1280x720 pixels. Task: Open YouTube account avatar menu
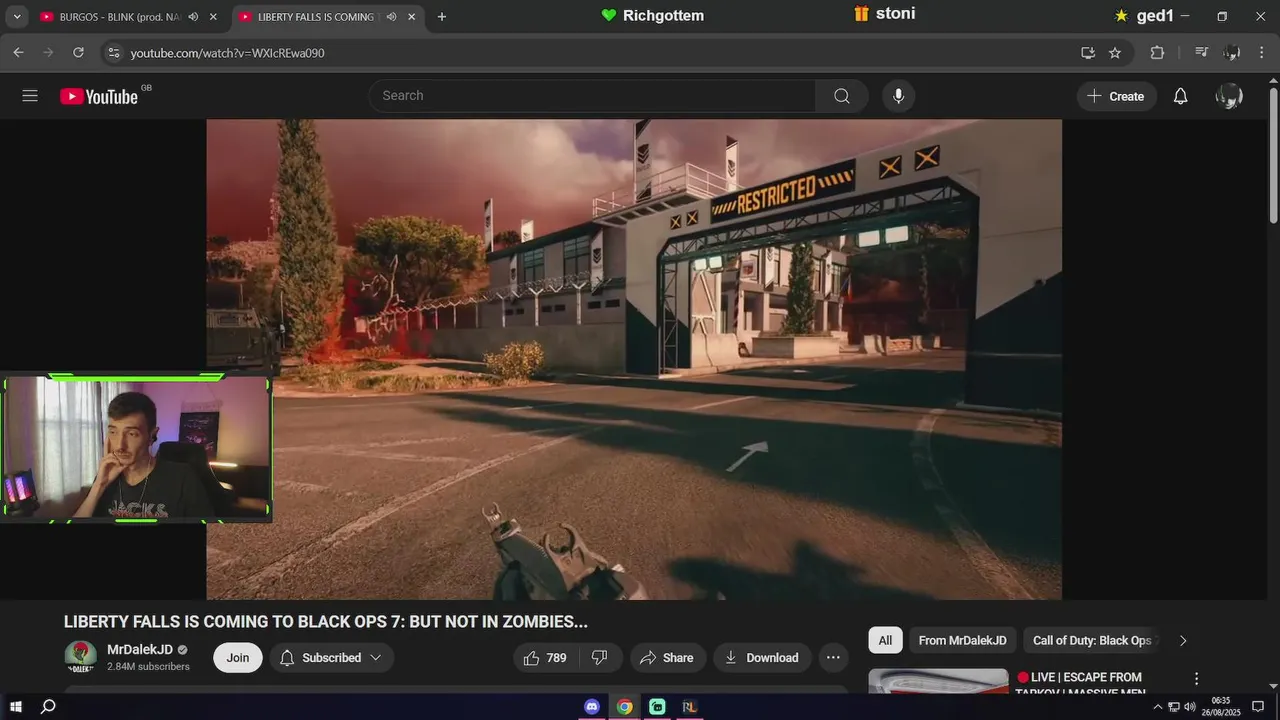tap(1229, 96)
